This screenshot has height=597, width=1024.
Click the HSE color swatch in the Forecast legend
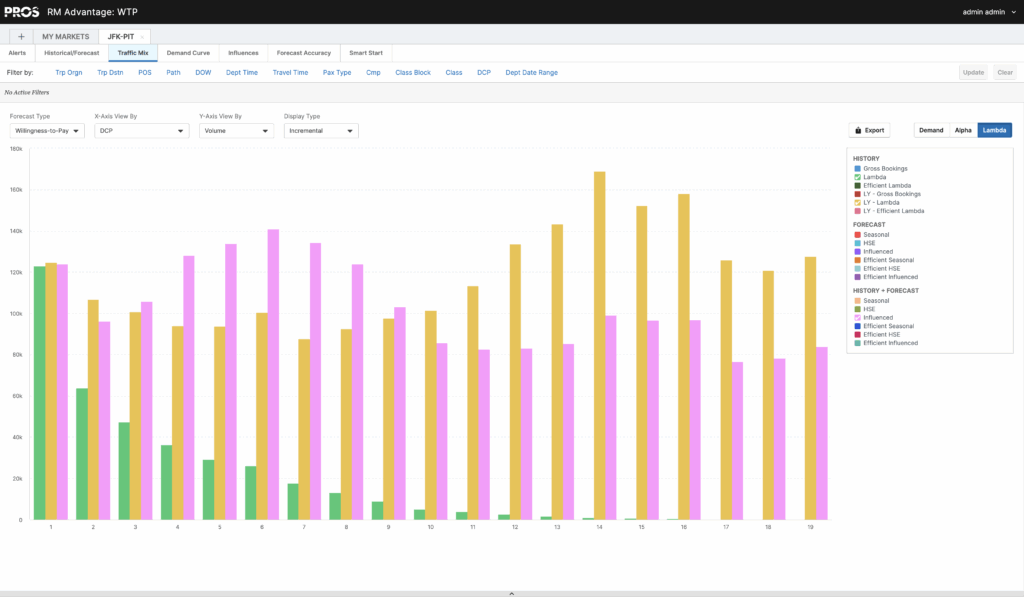coord(855,242)
